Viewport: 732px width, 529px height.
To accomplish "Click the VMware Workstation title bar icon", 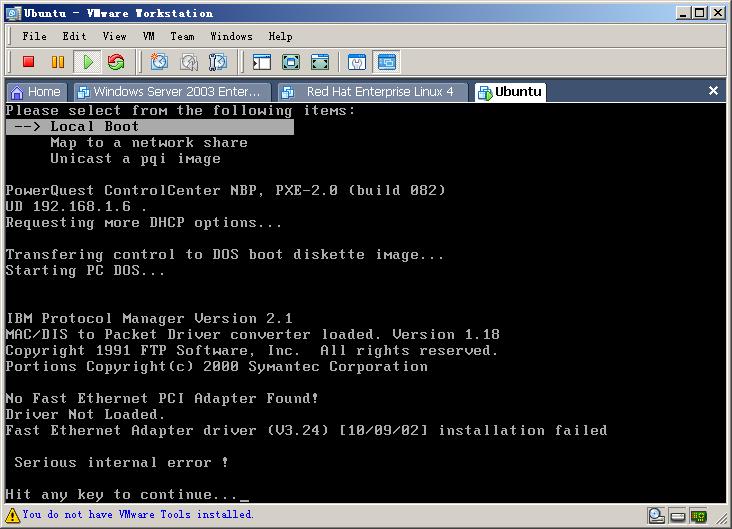I will (x=13, y=13).
